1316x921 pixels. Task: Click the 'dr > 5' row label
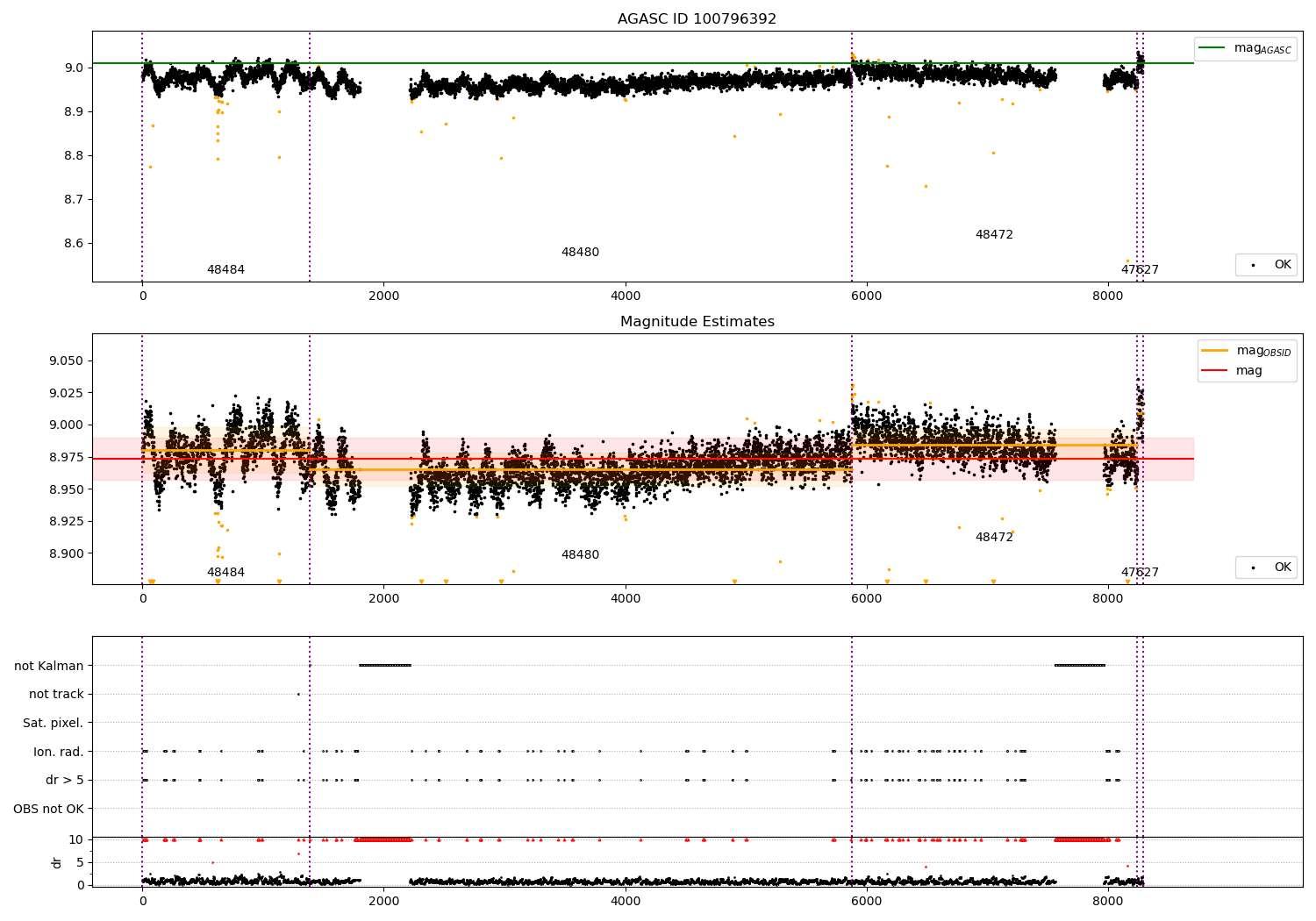click(65, 780)
